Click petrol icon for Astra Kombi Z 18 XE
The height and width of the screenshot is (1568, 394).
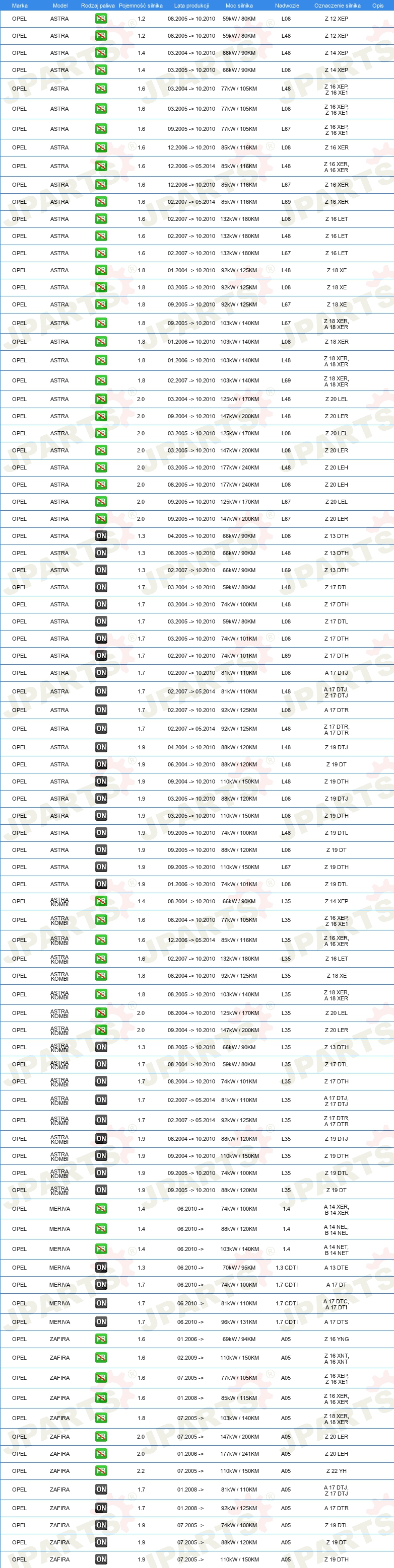101,976
